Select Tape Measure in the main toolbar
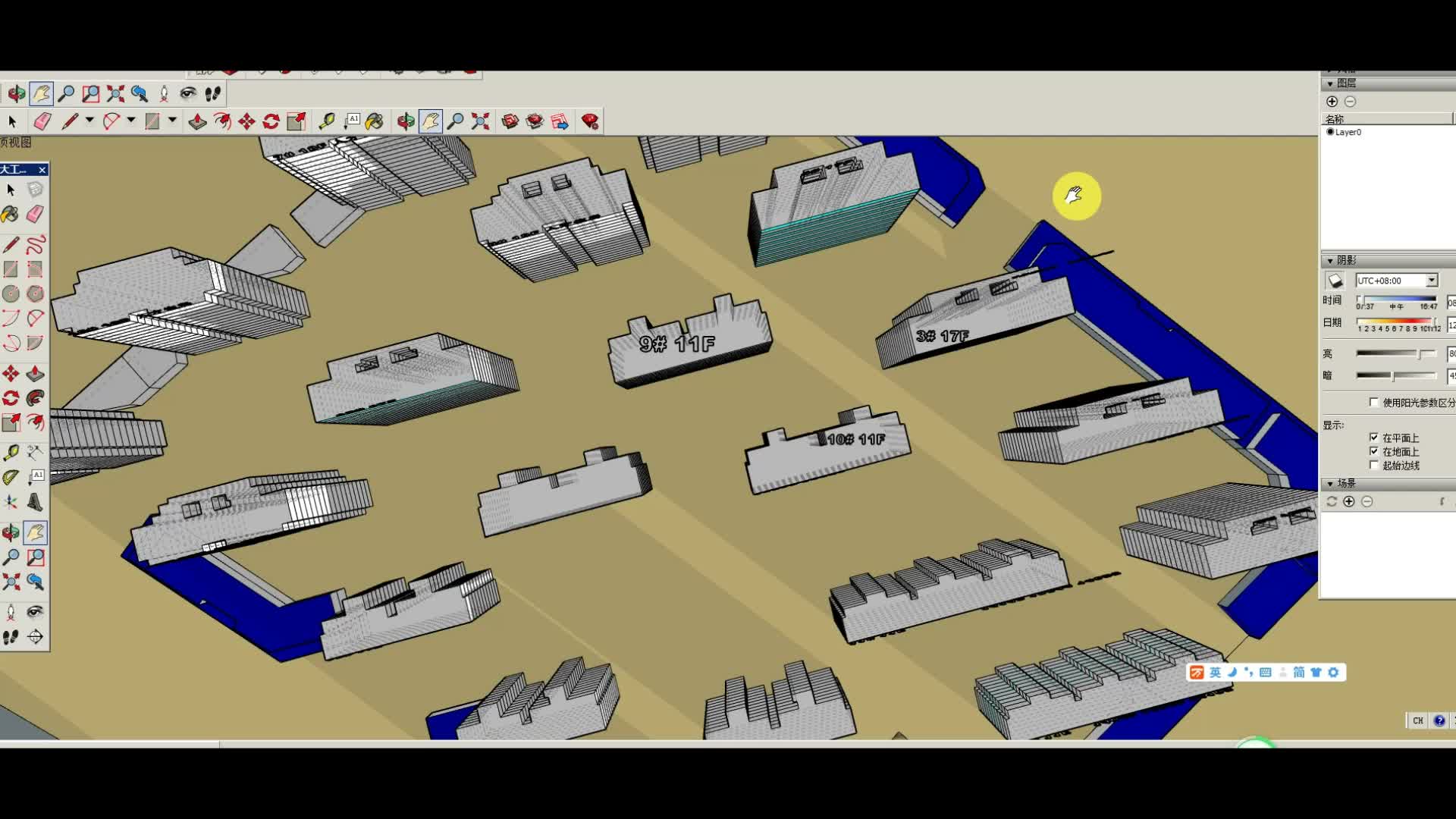 tap(327, 121)
